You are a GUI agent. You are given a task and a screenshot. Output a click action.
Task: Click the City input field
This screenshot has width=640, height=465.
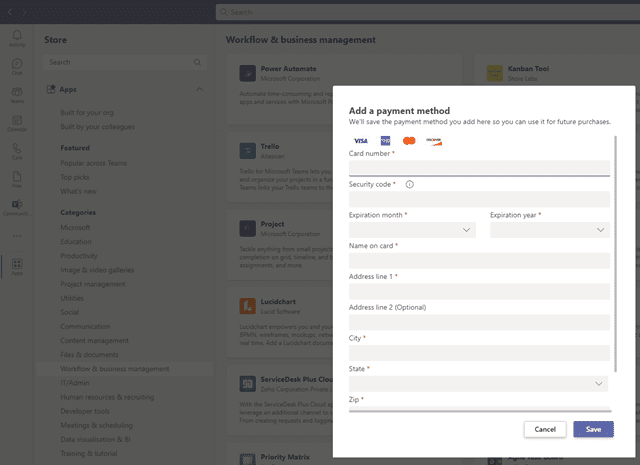click(479, 353)
